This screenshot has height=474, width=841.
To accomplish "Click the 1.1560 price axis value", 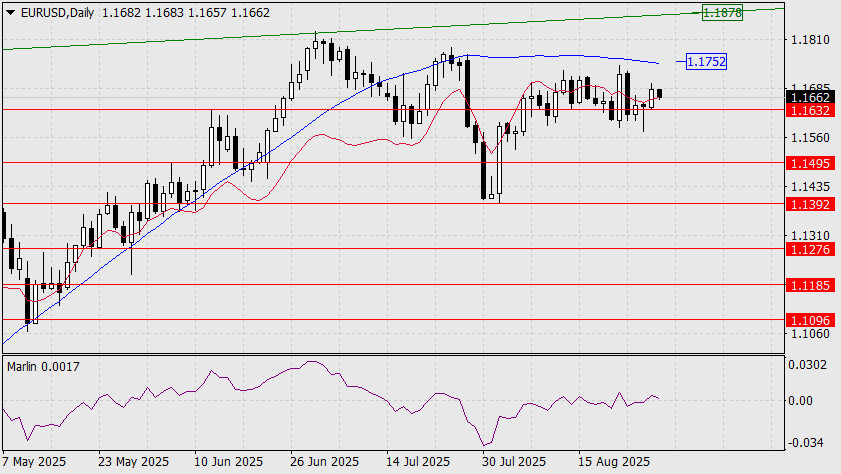I will [x=810, y=138].
